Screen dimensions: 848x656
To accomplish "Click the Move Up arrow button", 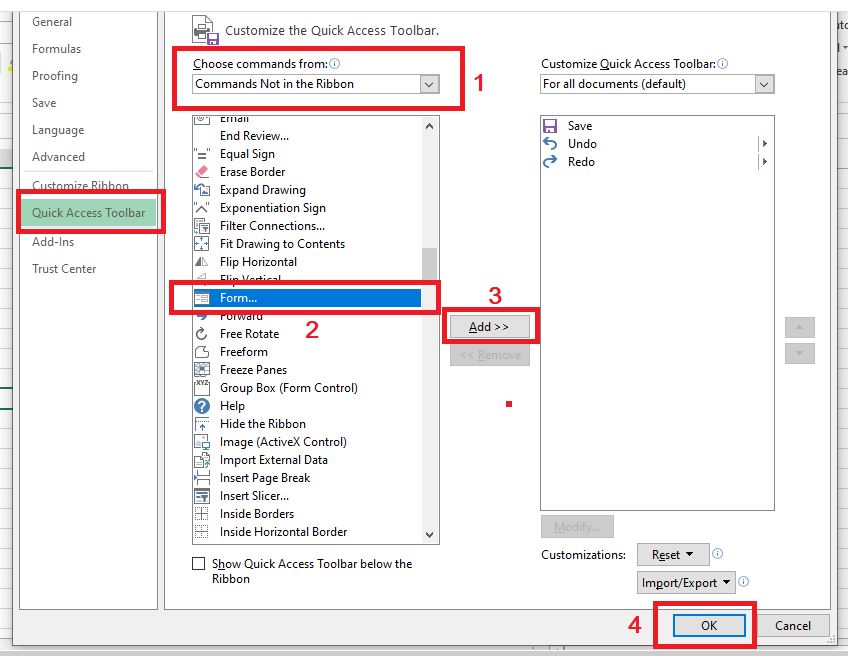I will [799, 328].
